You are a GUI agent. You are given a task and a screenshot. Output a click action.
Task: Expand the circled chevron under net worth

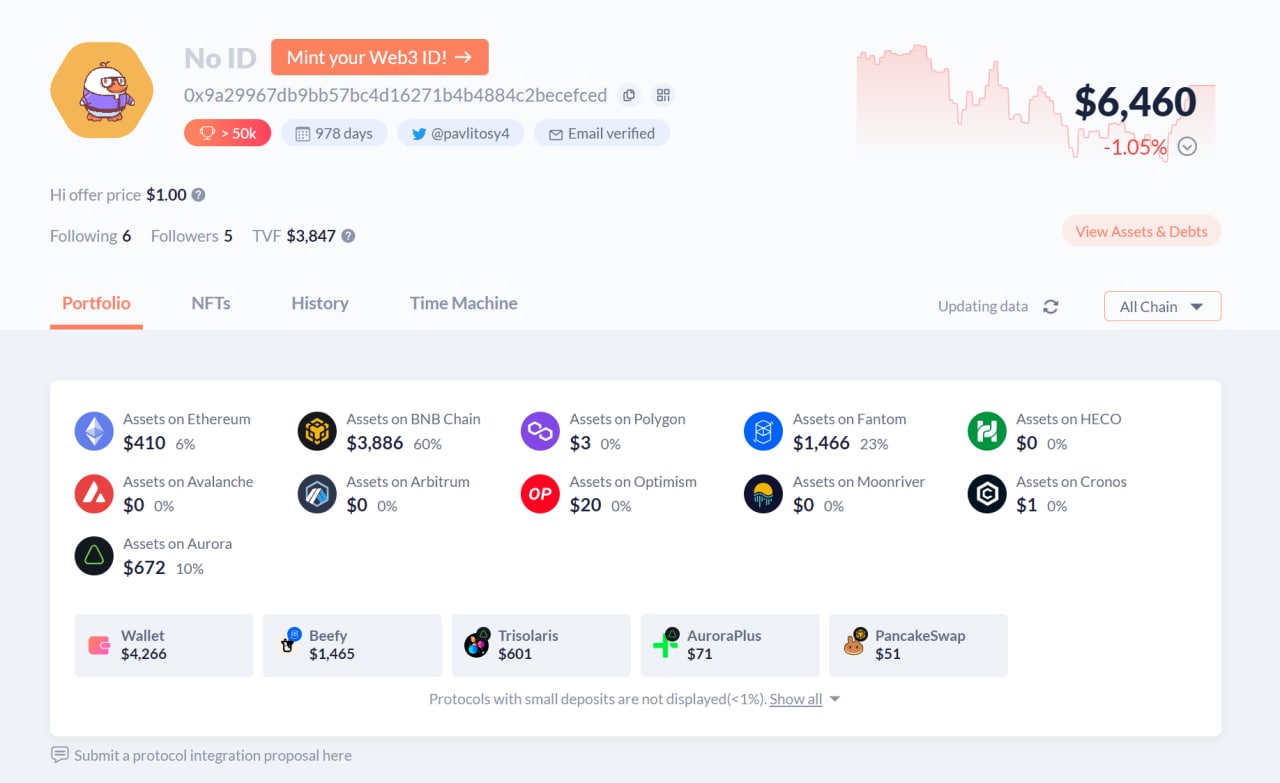[1187, 147]
